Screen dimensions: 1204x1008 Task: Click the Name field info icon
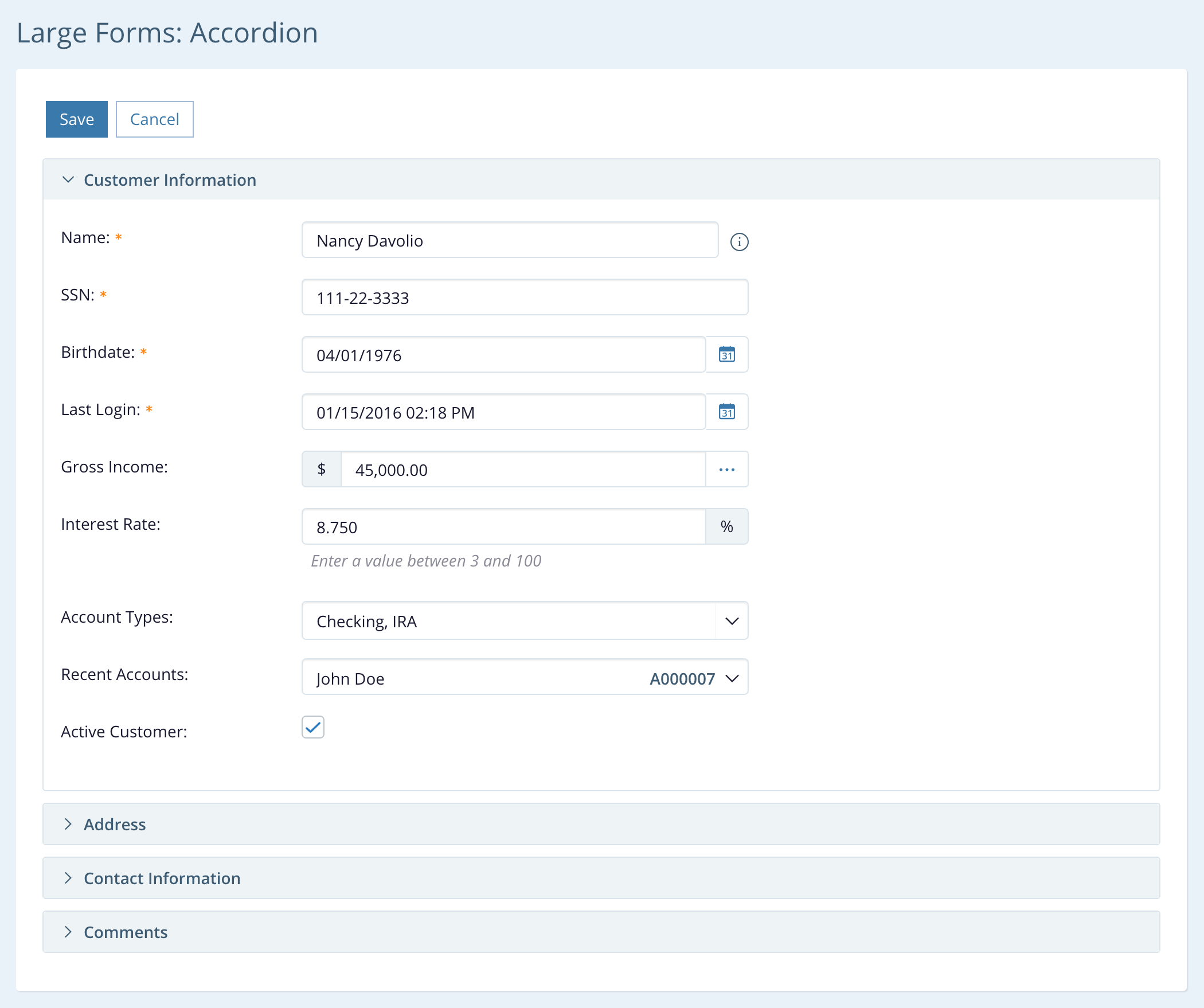coord(739,241)
